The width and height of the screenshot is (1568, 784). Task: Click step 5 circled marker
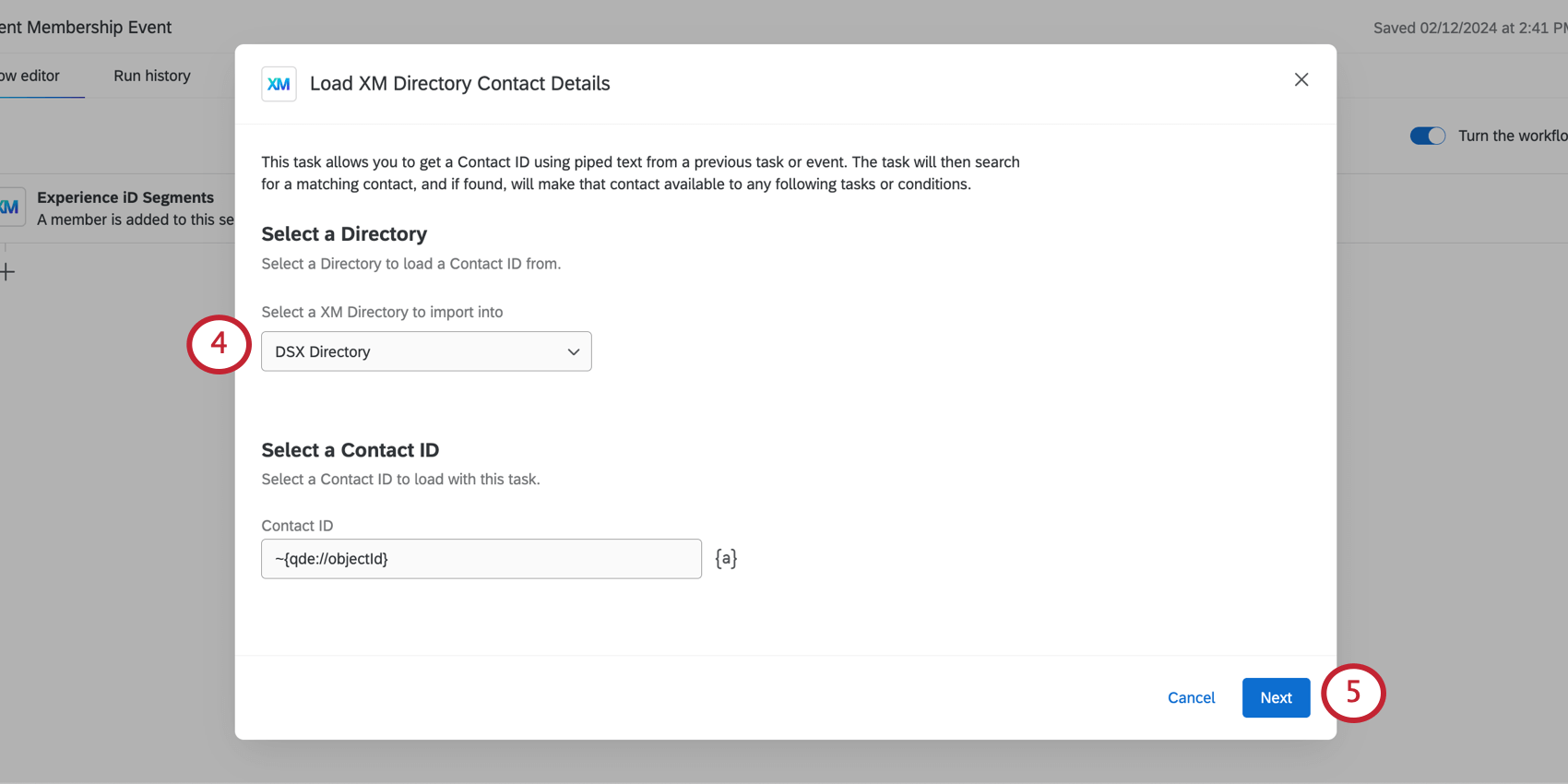[x=1353, y=693]
